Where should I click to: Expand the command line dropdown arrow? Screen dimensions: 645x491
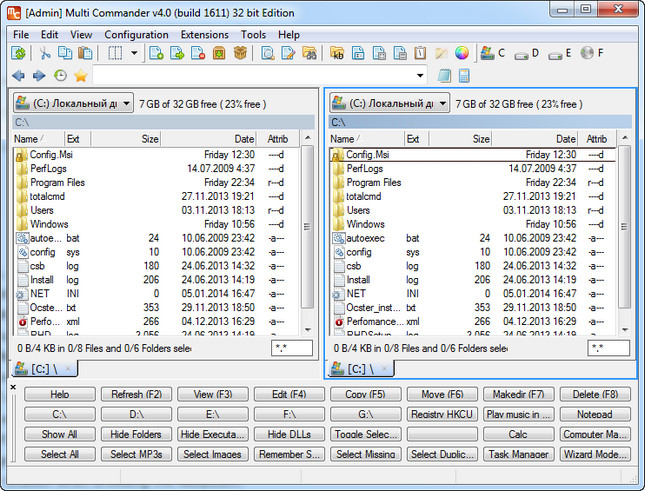(x=420, y=76)
